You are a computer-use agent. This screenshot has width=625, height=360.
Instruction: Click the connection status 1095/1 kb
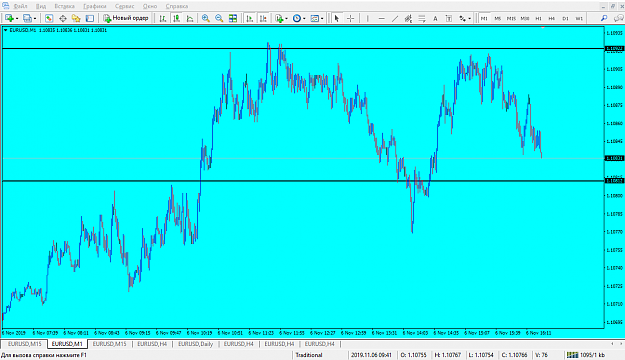coord(586,355)
